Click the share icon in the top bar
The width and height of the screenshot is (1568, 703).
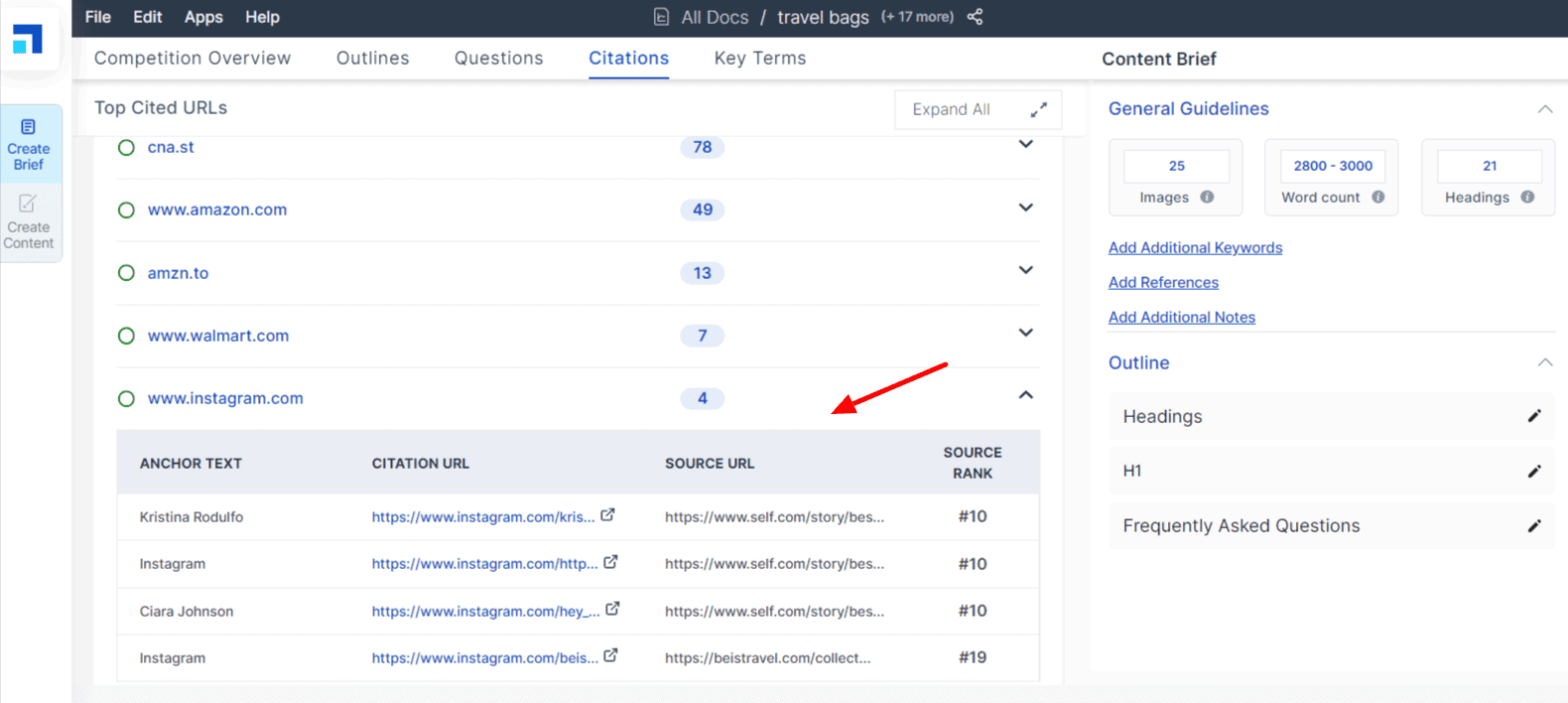coord(975,17)
